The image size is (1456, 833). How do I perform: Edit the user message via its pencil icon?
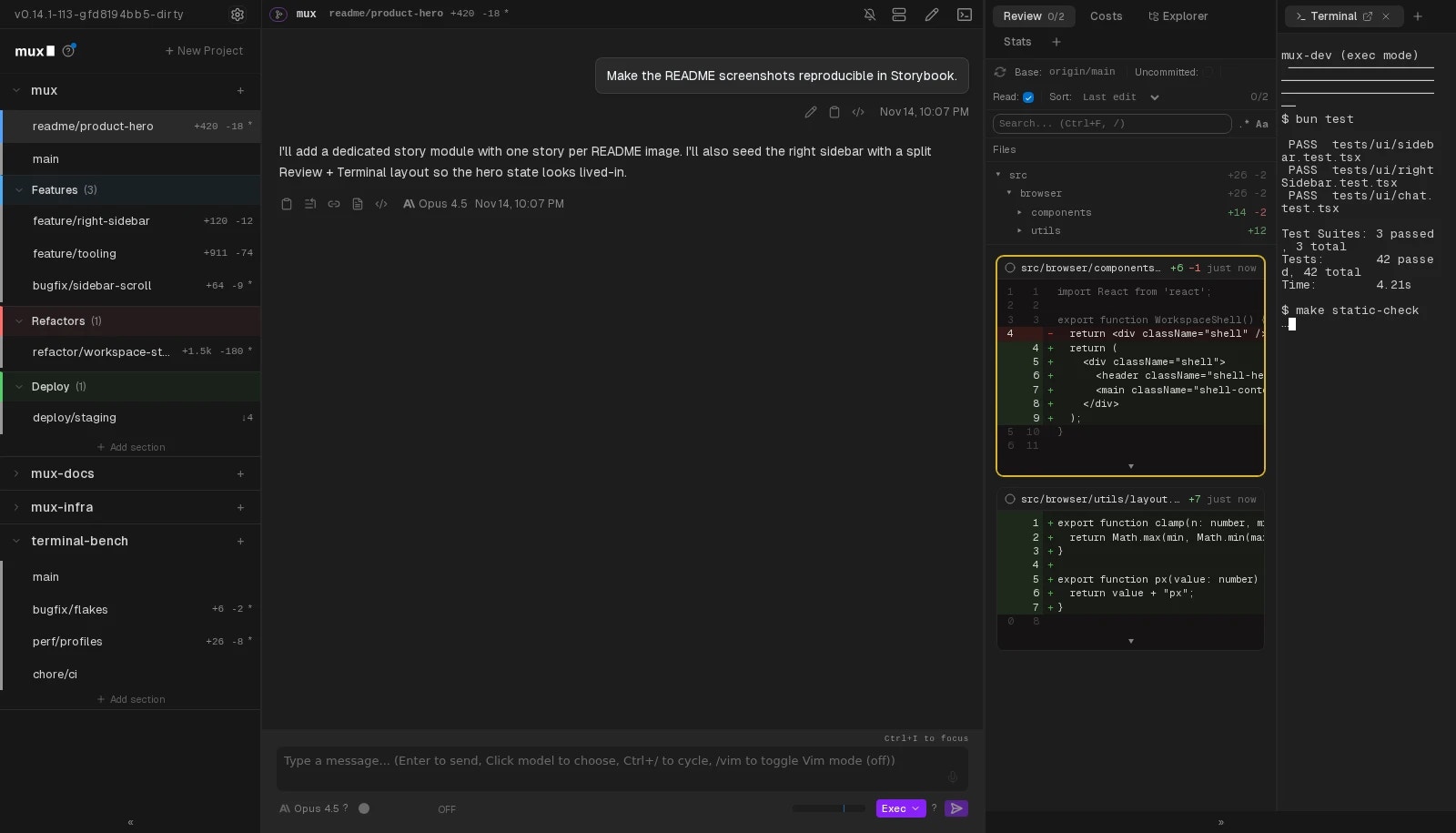click(811, 112)
